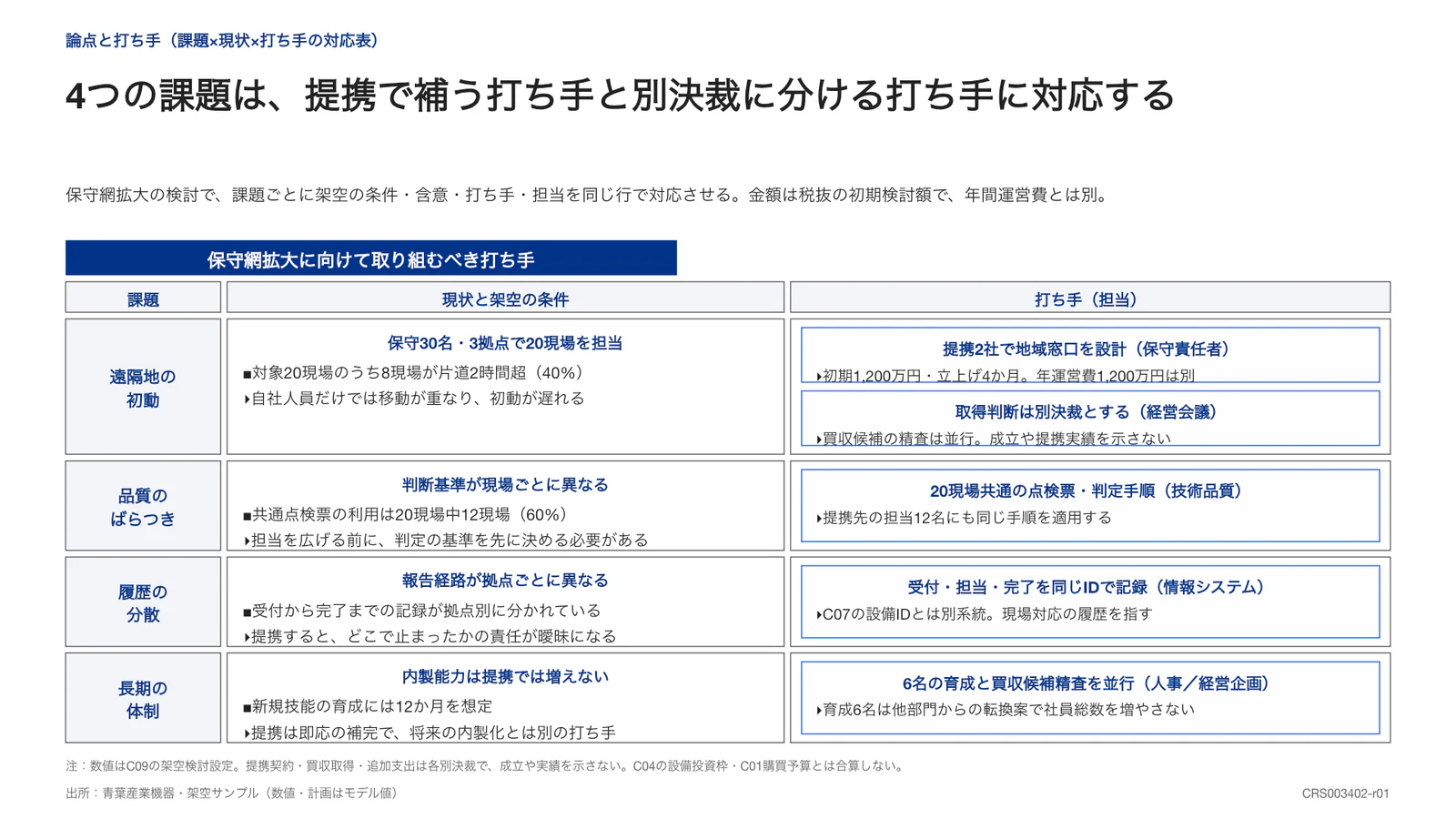
Task: Select the headline starting with 4つの課題は
Action: (x=621, y=96)
